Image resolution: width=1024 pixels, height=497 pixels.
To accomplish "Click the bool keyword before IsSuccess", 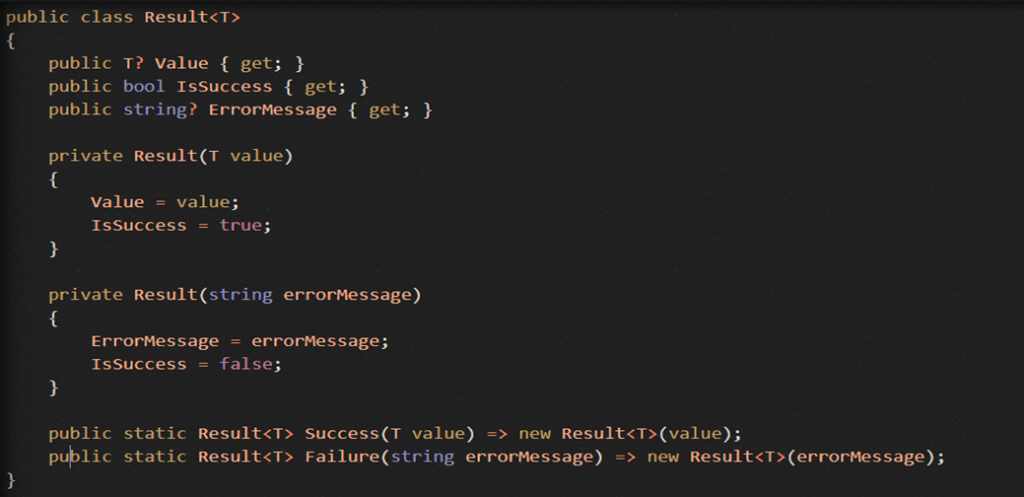I will point(144,86).
